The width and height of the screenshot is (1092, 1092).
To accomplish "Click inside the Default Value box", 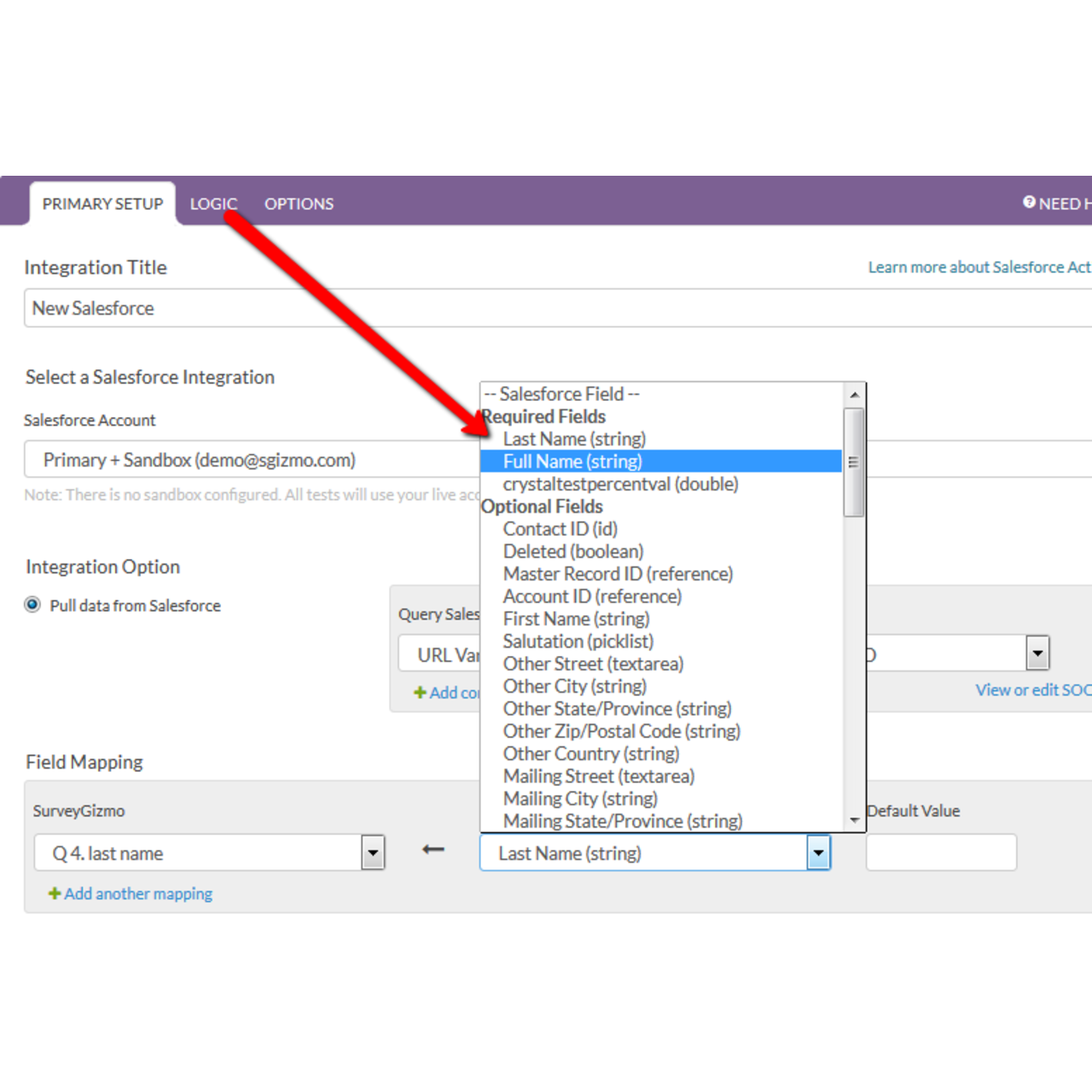I will [x=940, y=852].
